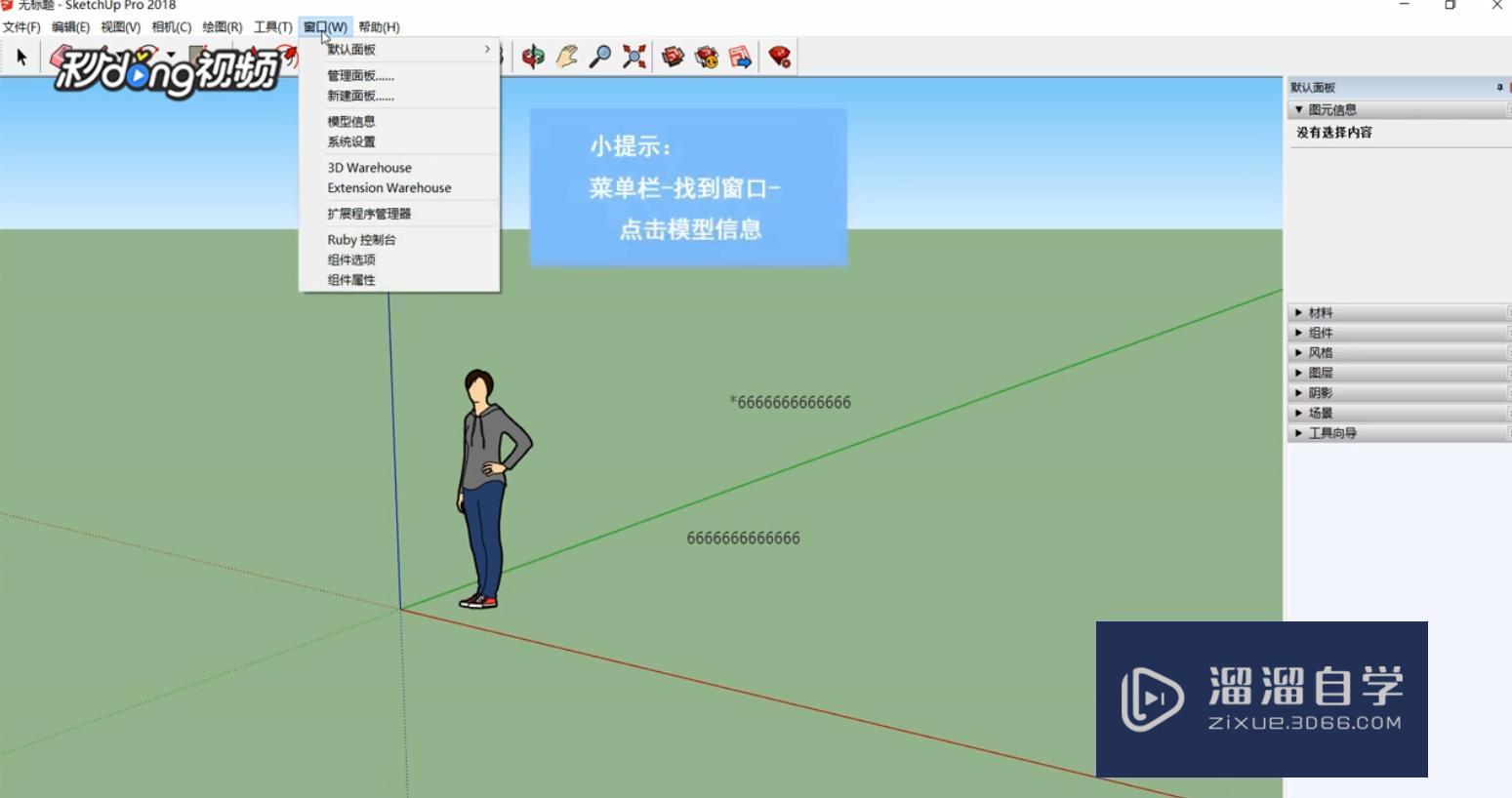Screen dimensions: 1512x798
Task: Select the arrow Select tool
Action: (x=21, y=58)
